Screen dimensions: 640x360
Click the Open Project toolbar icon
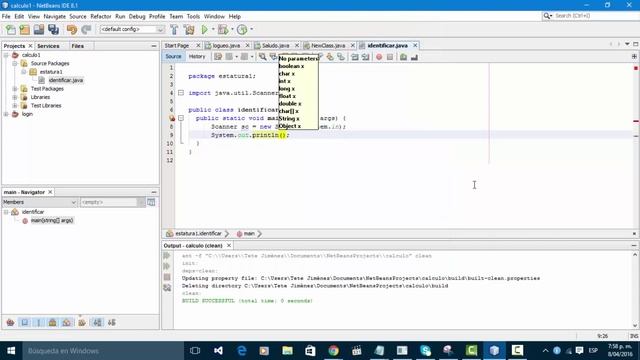[x=39, y=29]
